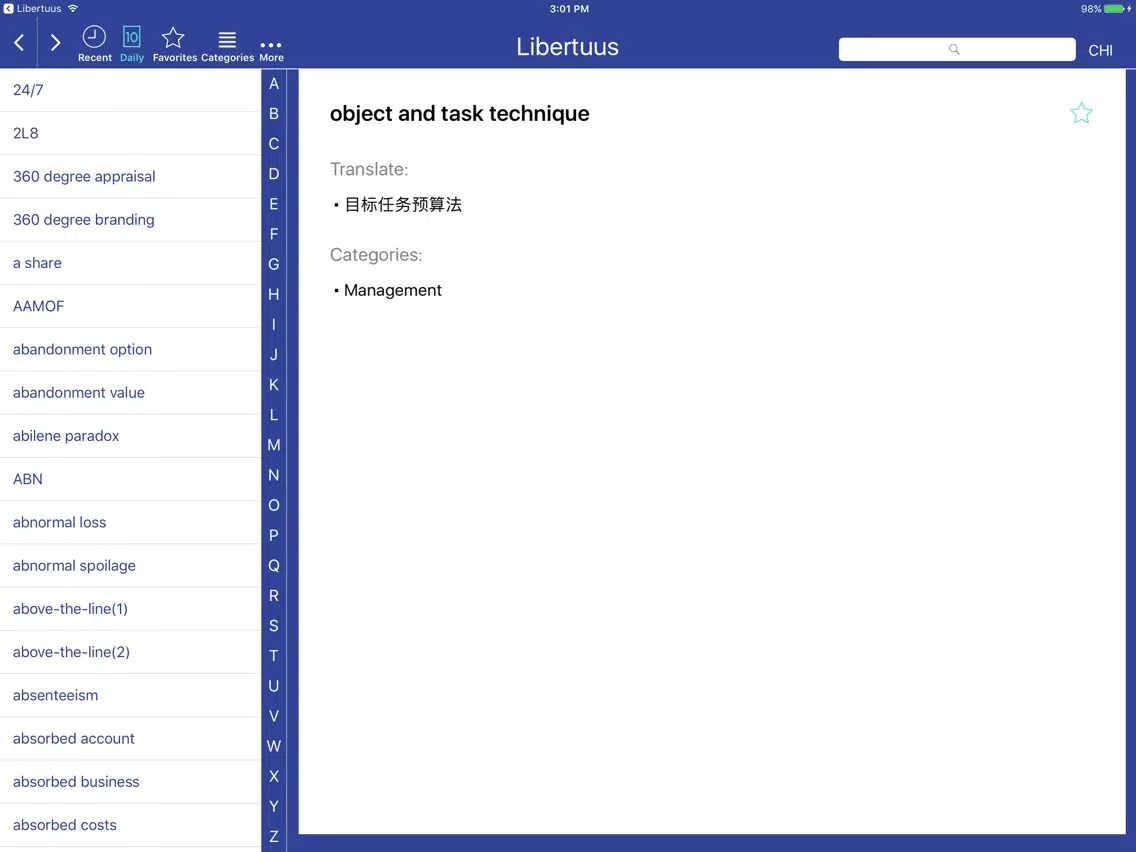The height and width of the screenshot is (852, 1136).
Task: Jump to letter N in the index
Action: pos(274,475)
